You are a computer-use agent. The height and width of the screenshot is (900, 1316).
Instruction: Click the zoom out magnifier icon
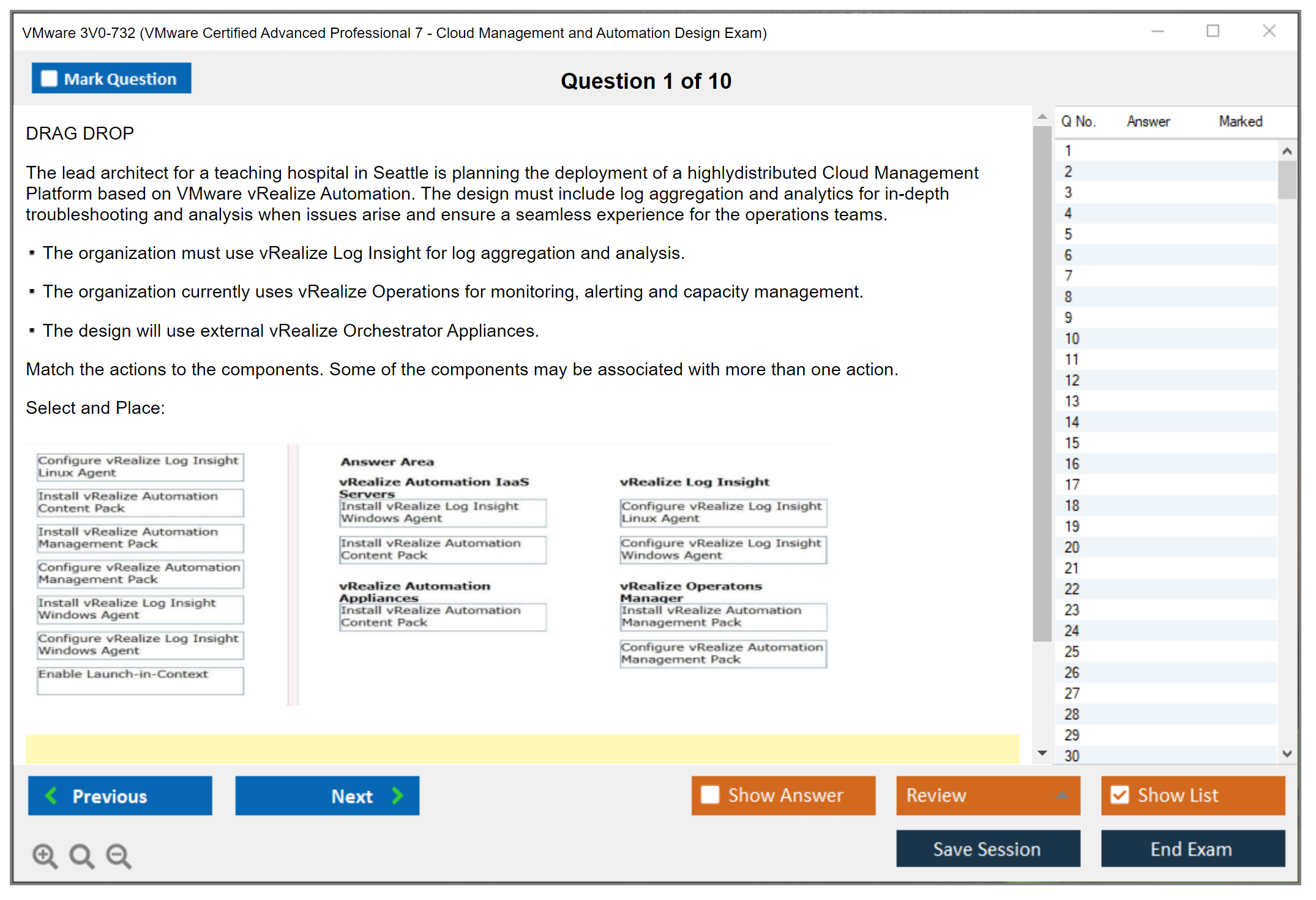[119, 856]
